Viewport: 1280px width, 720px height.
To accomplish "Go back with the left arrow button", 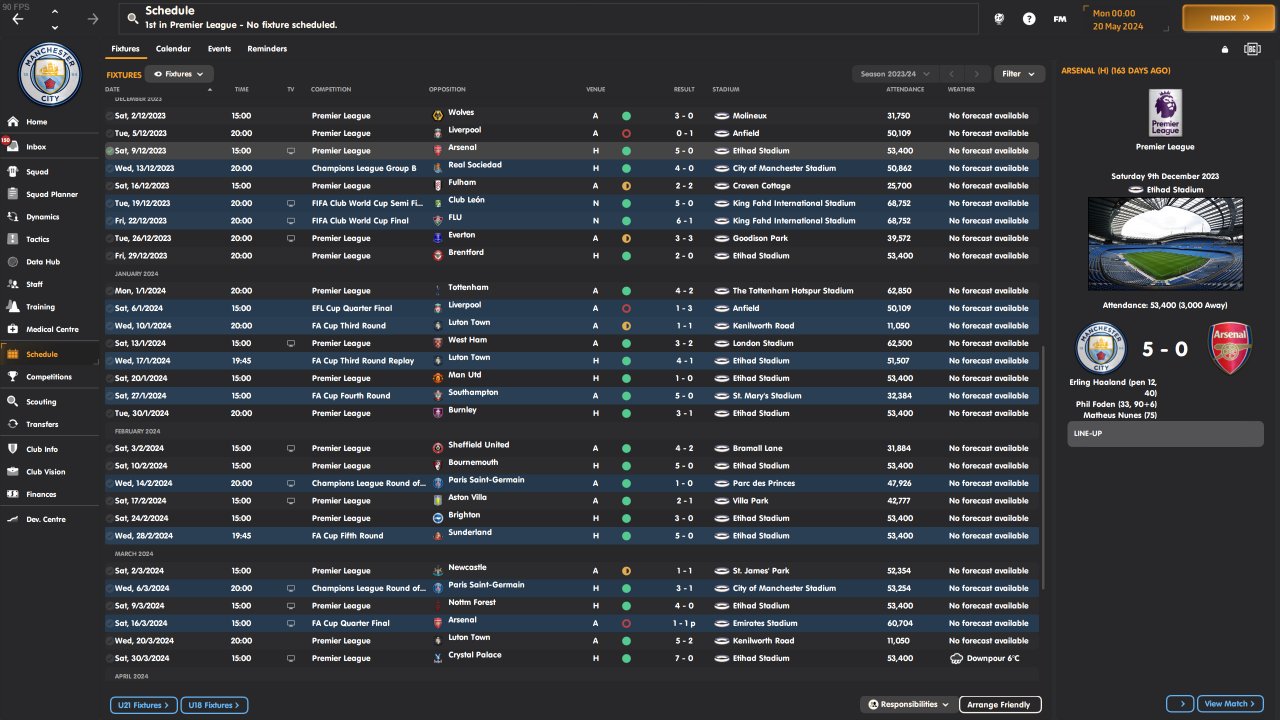I will click(x=17, y=19).
